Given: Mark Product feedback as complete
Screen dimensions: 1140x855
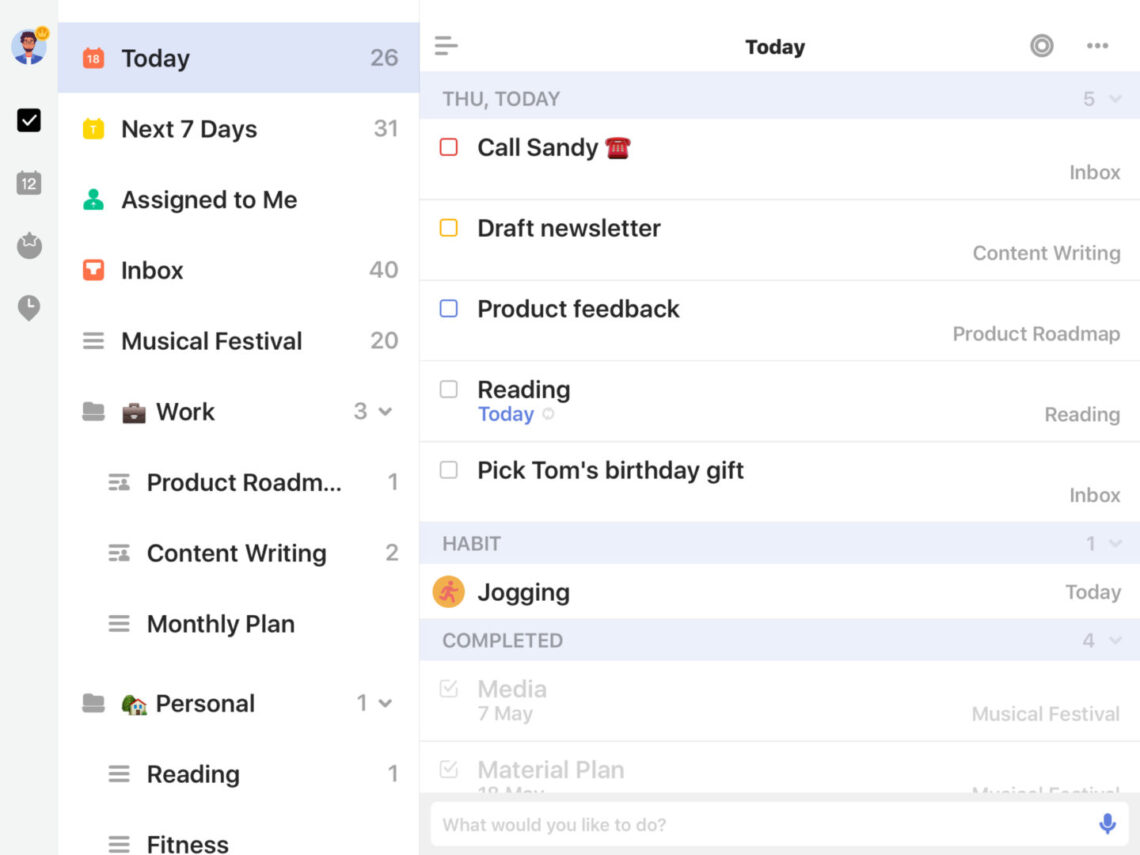Looking at the screenshot, I should click(x=449, y=309).
